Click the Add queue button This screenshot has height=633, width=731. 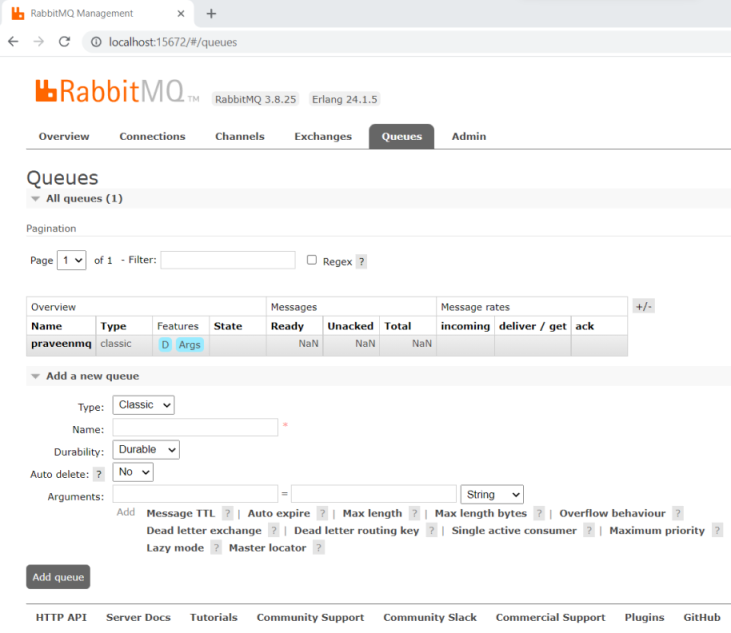point(58,577)
